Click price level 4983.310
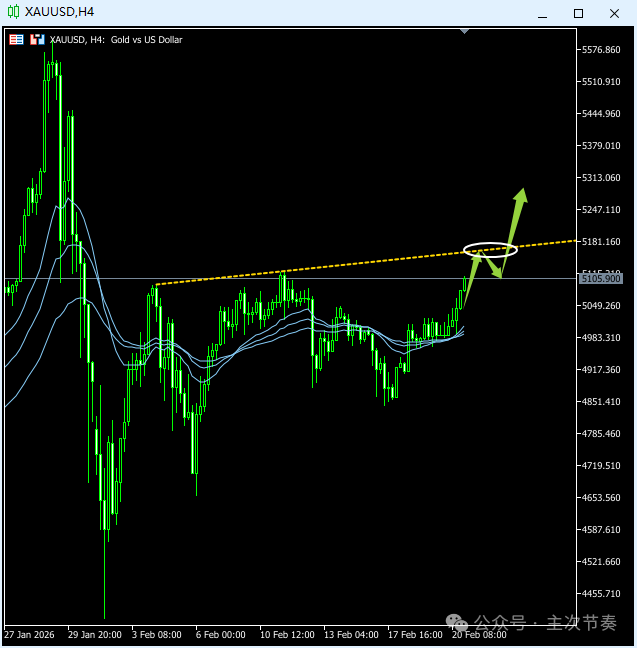This screenshot has width=637, height=648. pyautogui.click(x=601, y=338)
